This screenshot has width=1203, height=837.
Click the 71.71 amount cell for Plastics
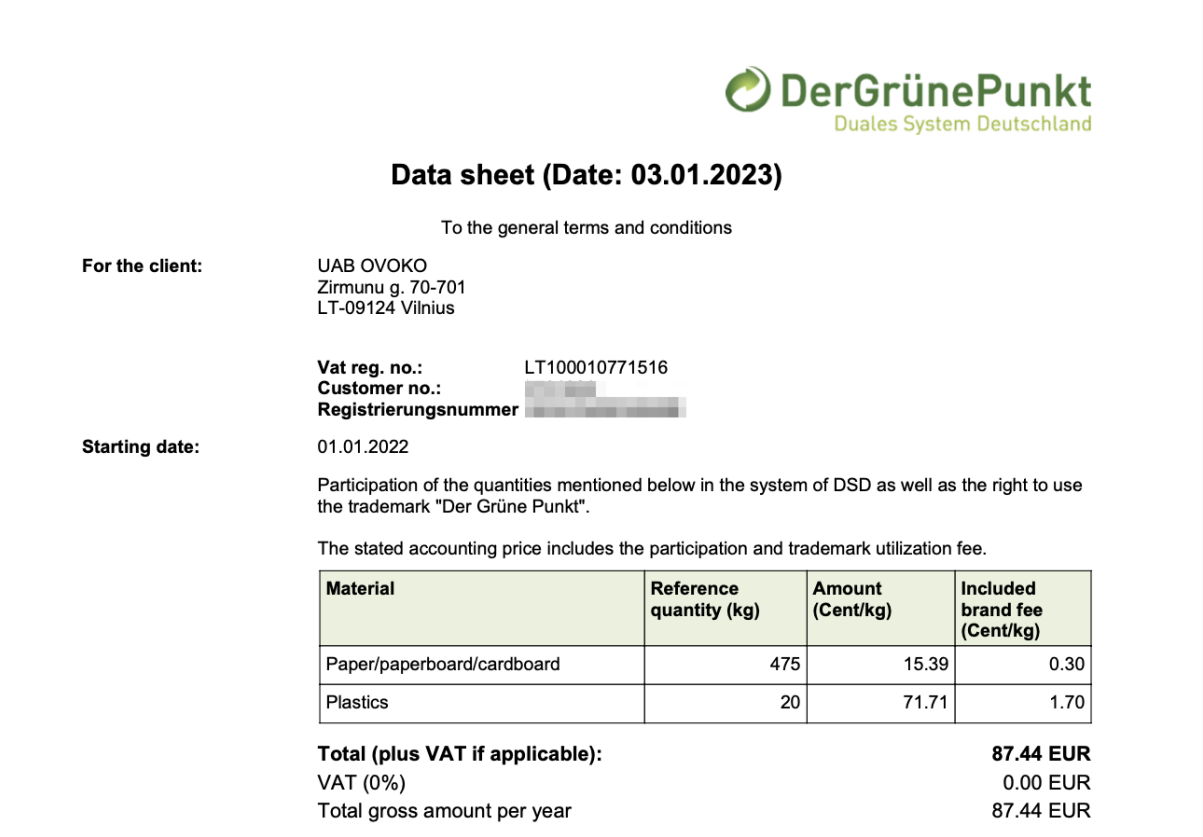click(924, 703)
